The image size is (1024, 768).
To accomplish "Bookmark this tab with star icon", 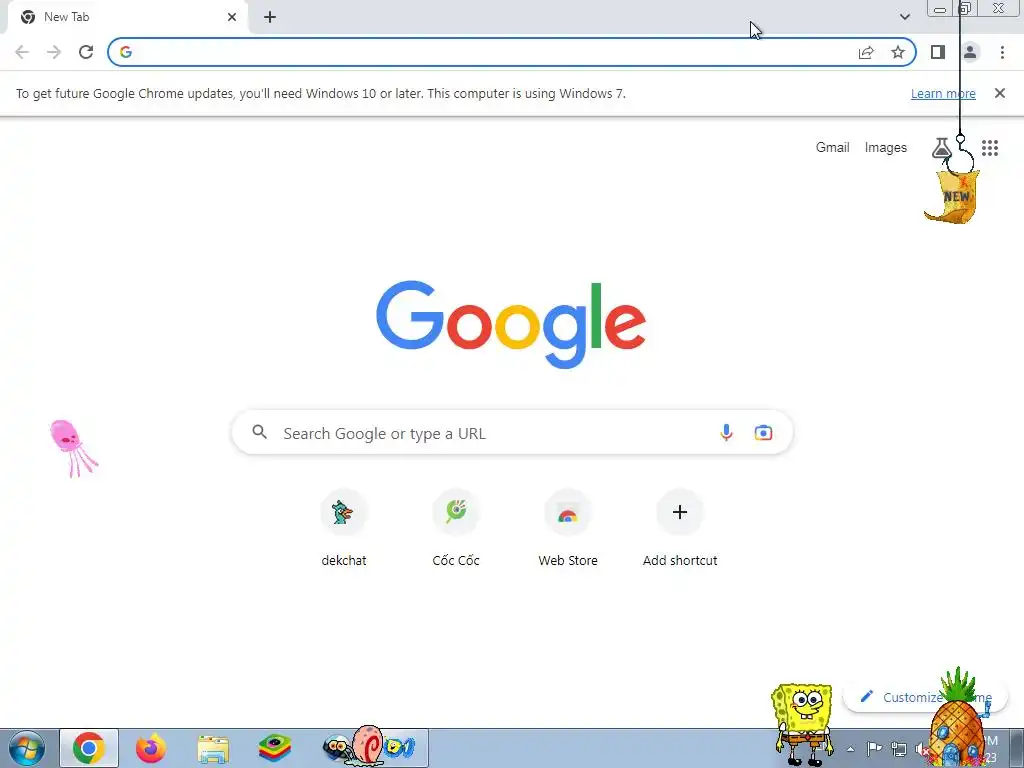I will (898, 52).
